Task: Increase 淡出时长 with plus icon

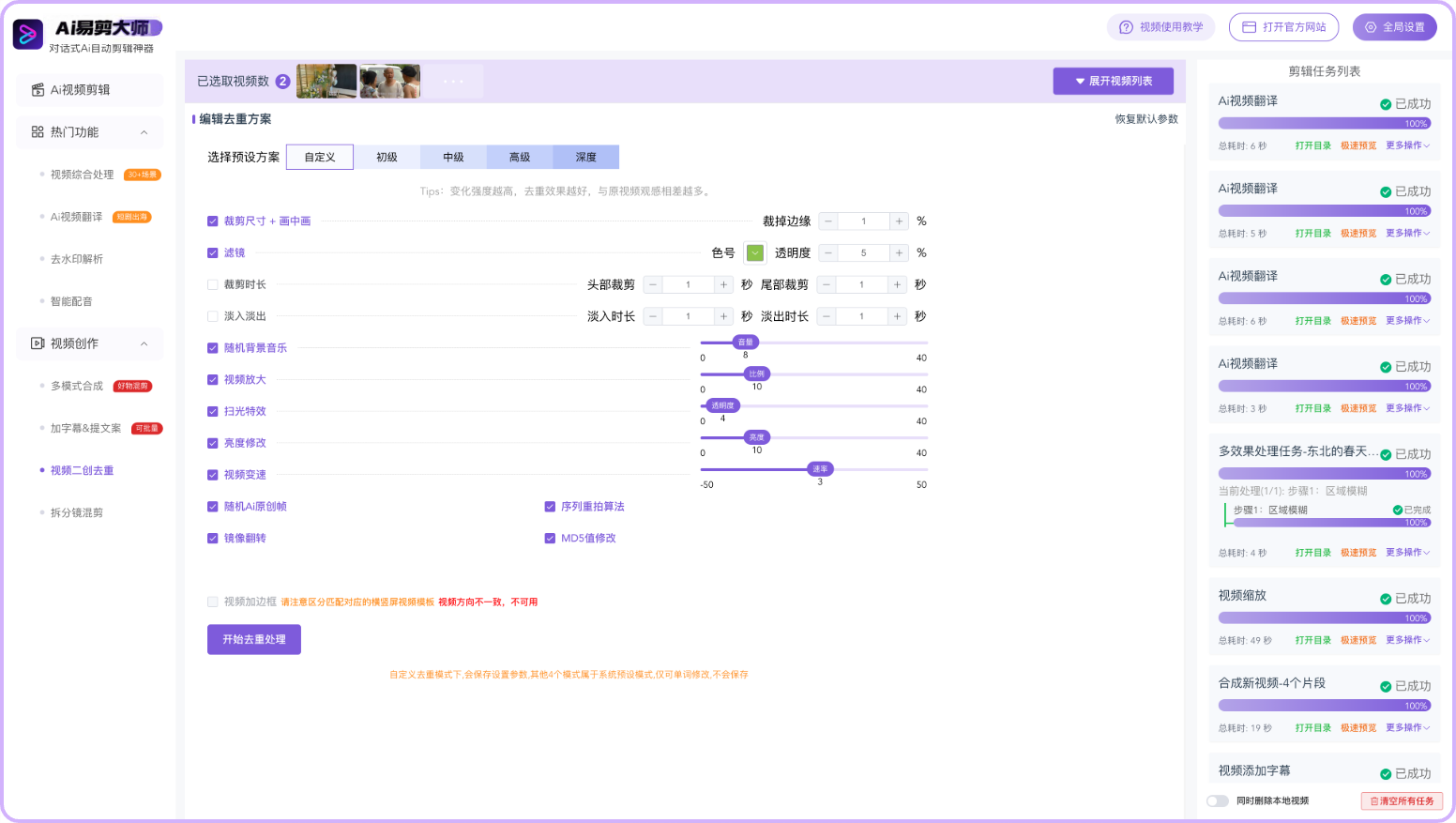Action: (x=897, y=317)
